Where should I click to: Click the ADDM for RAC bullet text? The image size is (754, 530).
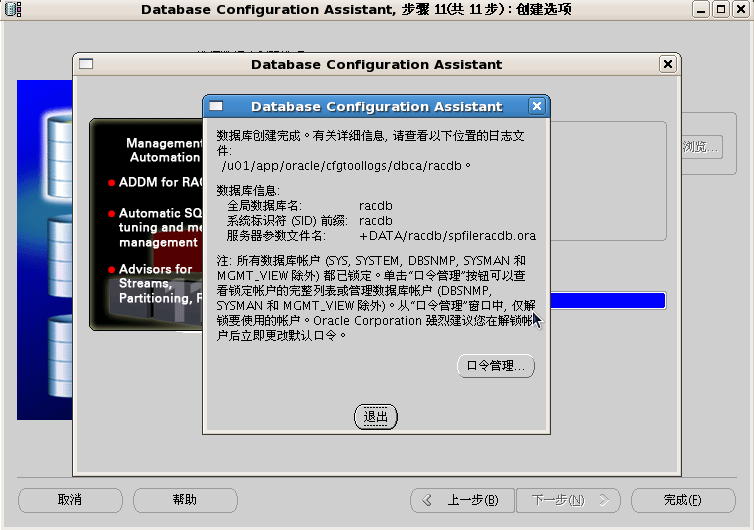point(161,182)
